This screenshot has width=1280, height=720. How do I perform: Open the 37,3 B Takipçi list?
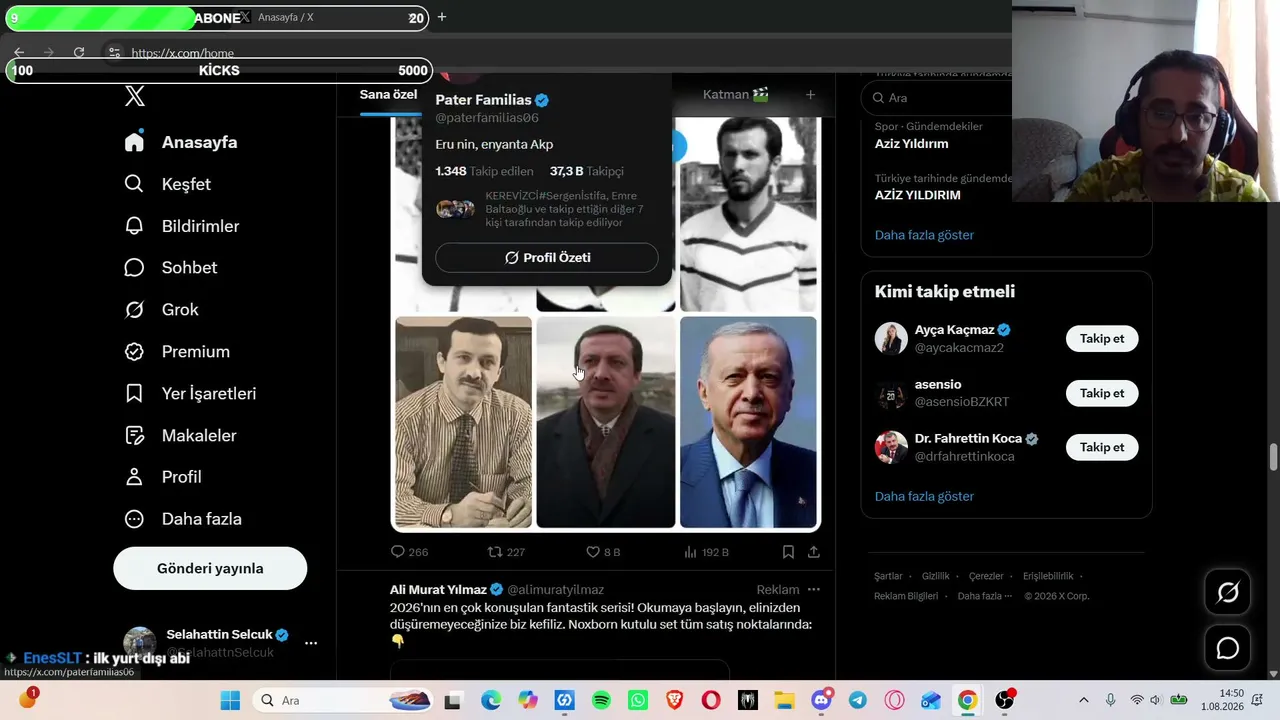coord(586,171)
